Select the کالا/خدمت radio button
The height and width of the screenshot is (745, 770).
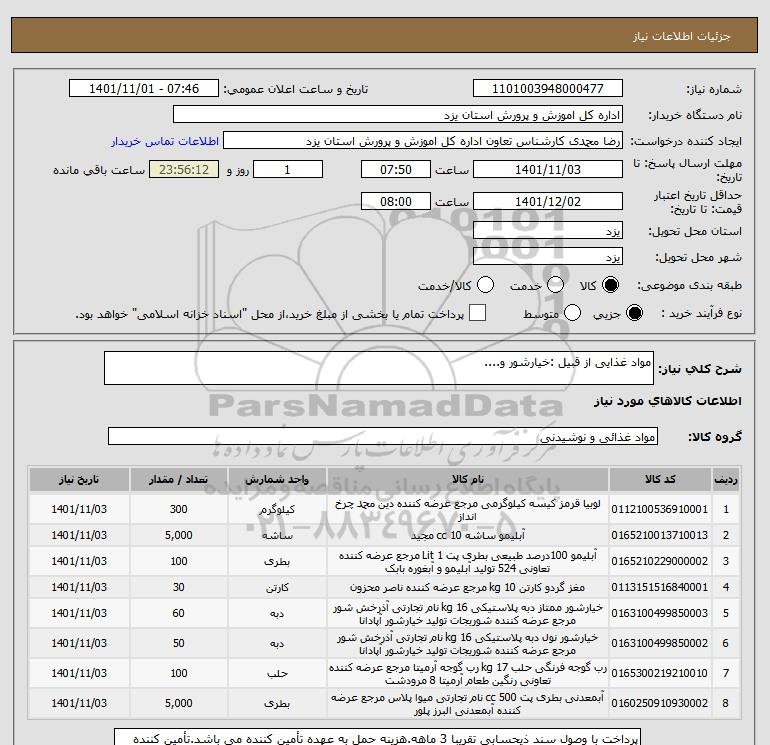485,285
